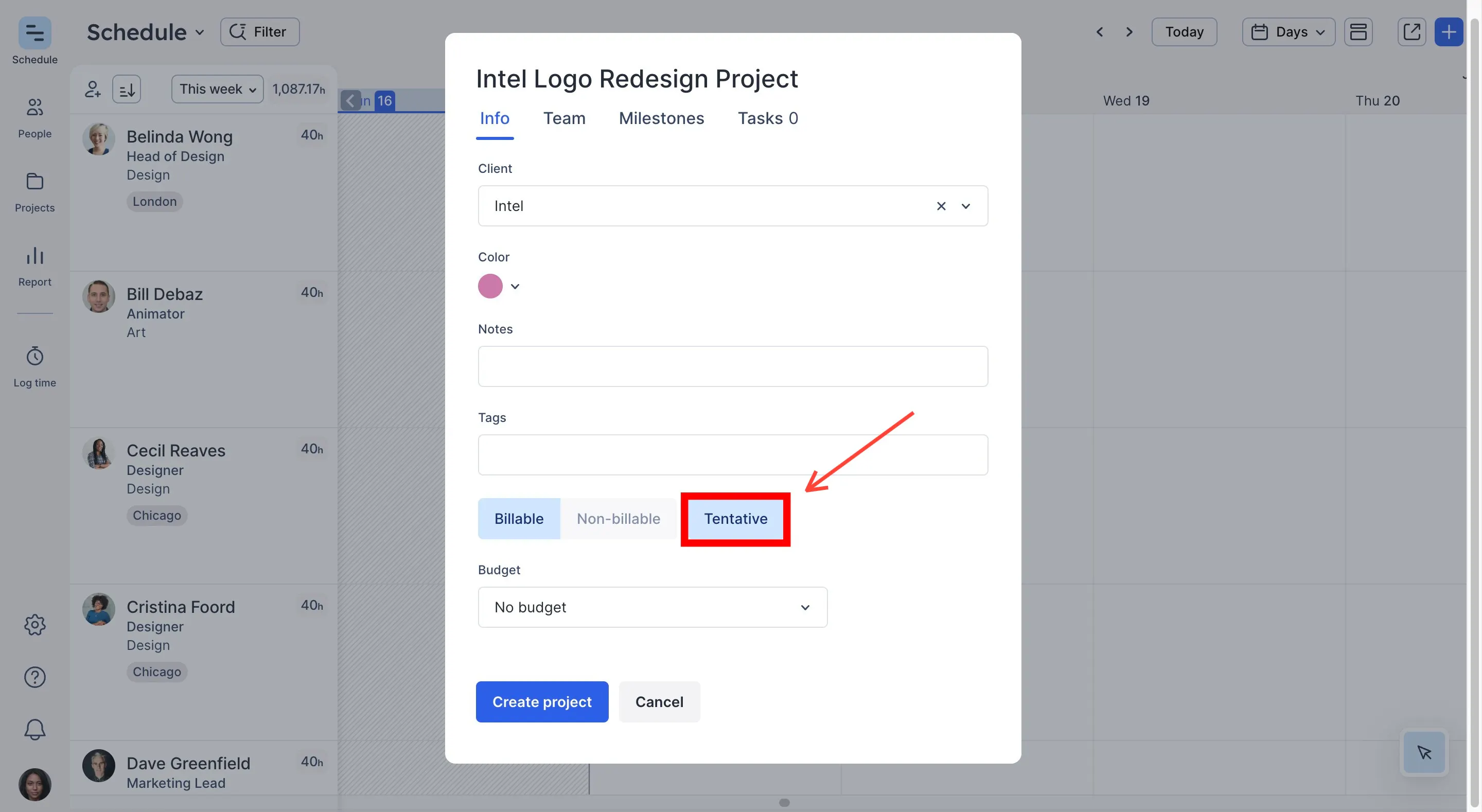Screen dimensions: 1482x812
Task: Select the Non-billable option
Action: (619, 519)
